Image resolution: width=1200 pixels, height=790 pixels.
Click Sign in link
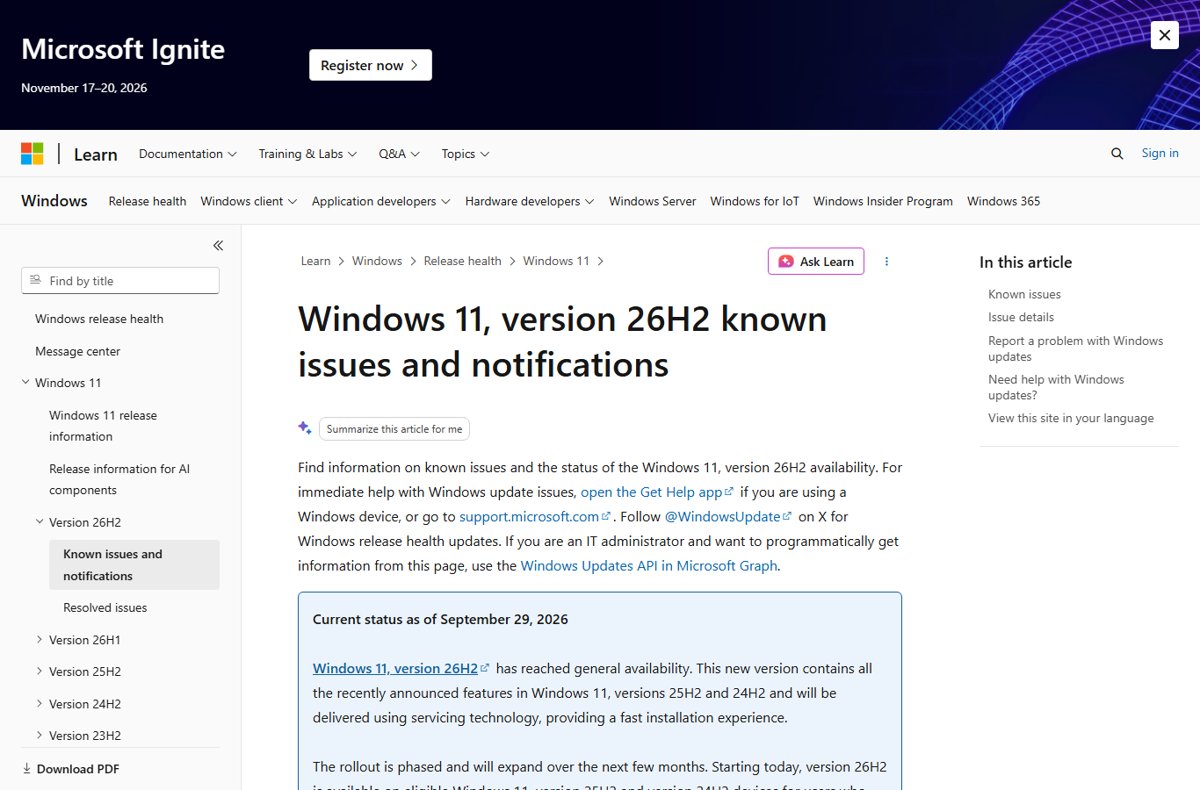1160,153
